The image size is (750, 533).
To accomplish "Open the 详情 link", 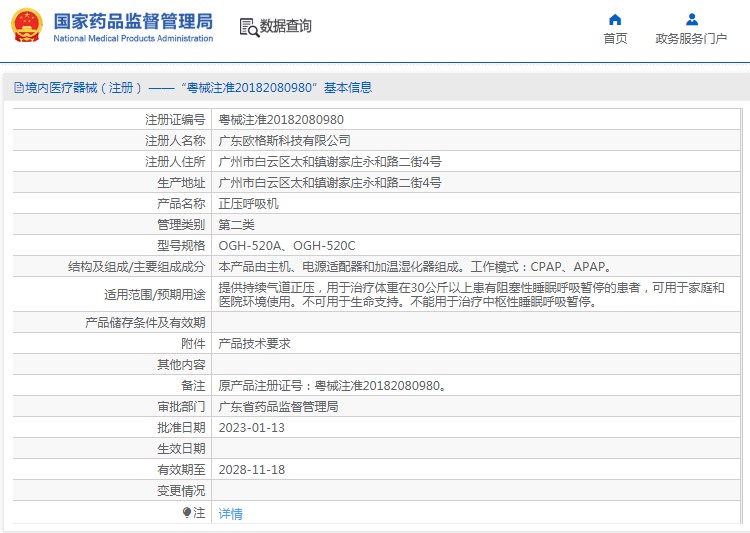I will point(231,513).
